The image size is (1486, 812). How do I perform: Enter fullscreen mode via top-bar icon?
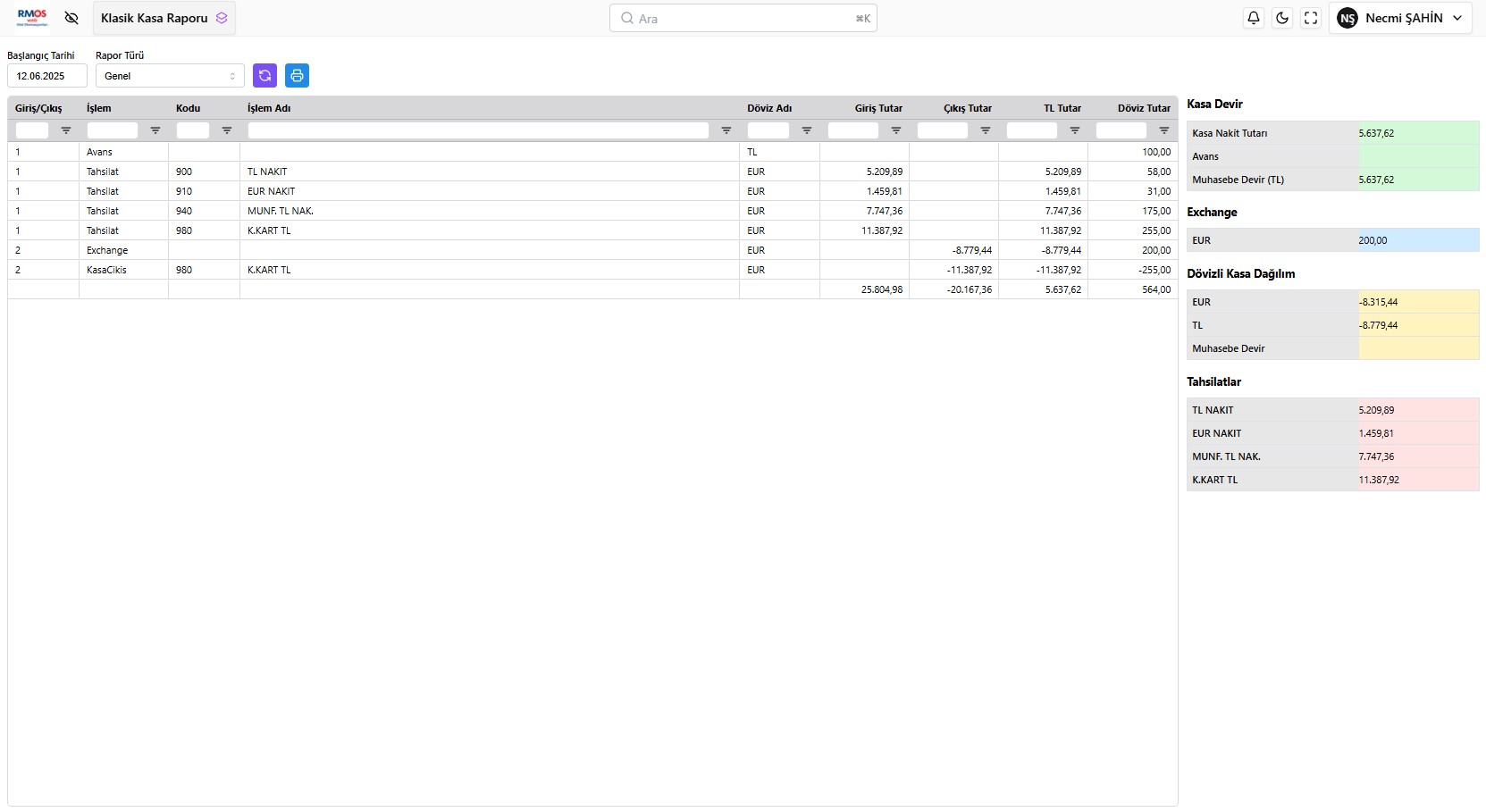click(1311, 18)
